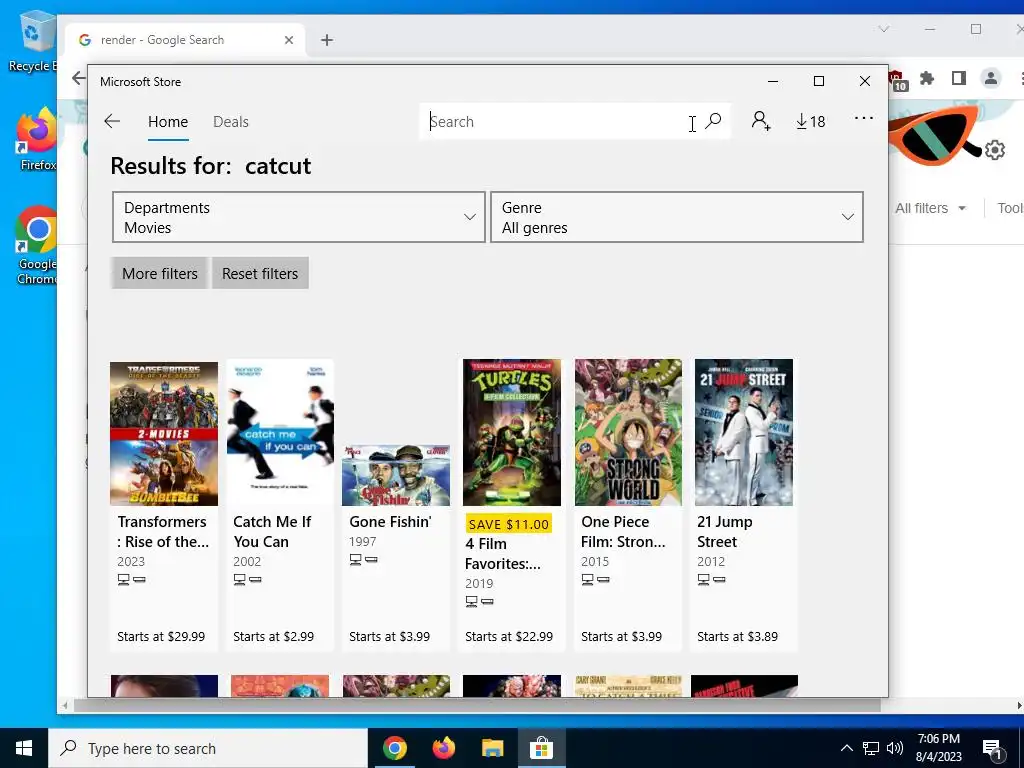Open downloads and updates (18)

[810, 121]
